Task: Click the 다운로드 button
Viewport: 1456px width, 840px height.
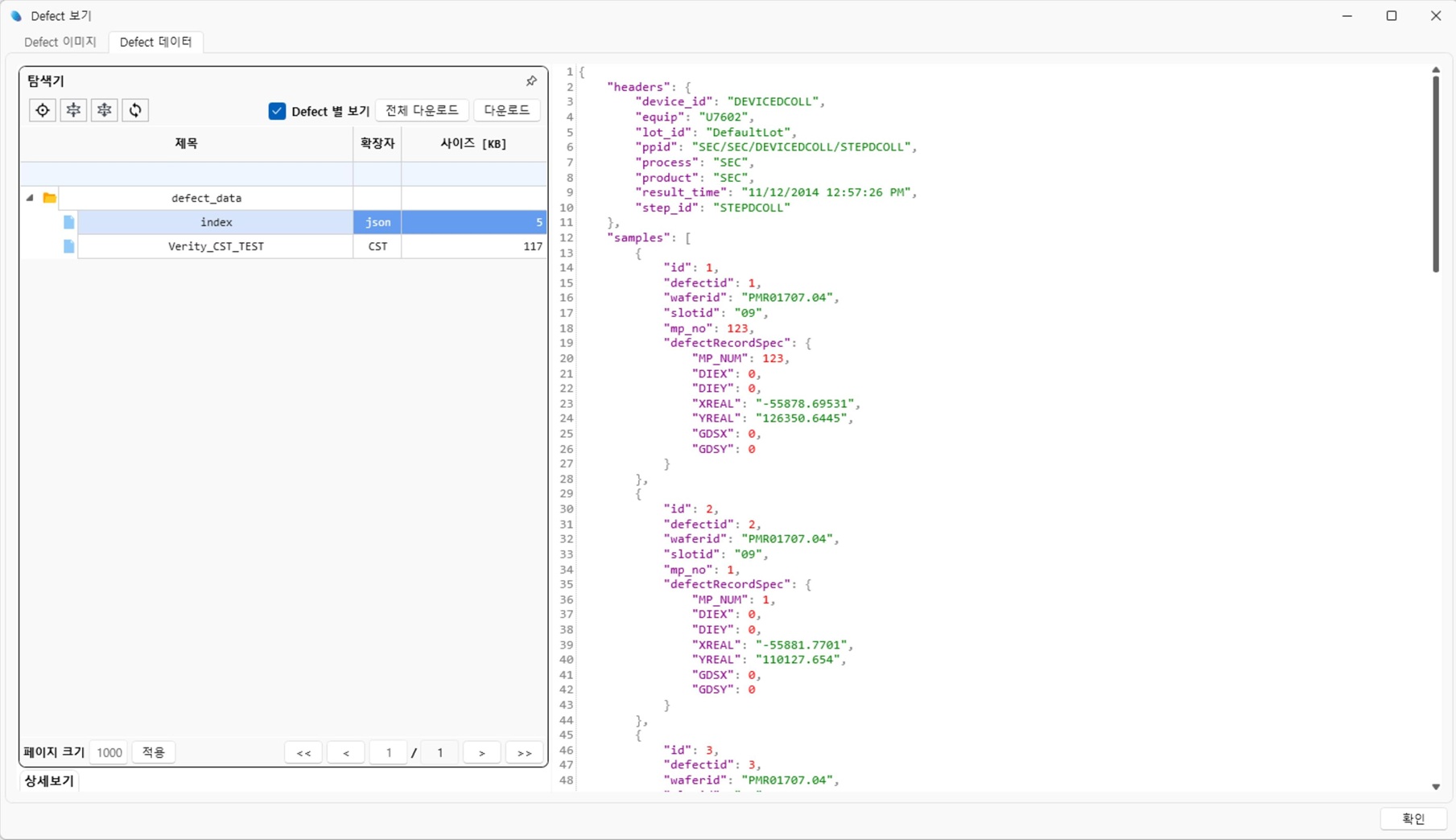Action: (x=506, y=110)
